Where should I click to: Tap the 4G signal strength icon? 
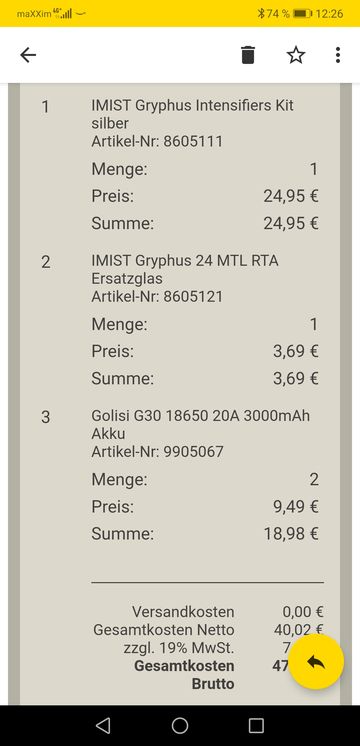63,13
